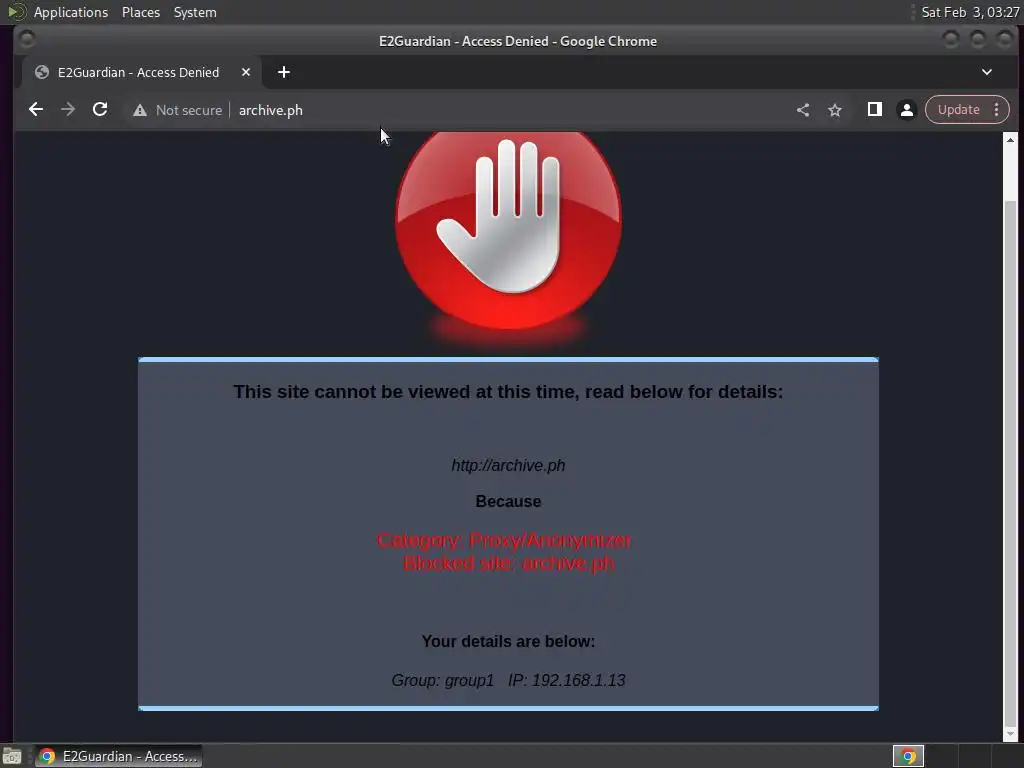
Task: Open the Applications menu
Action: [x=71, y=12]
